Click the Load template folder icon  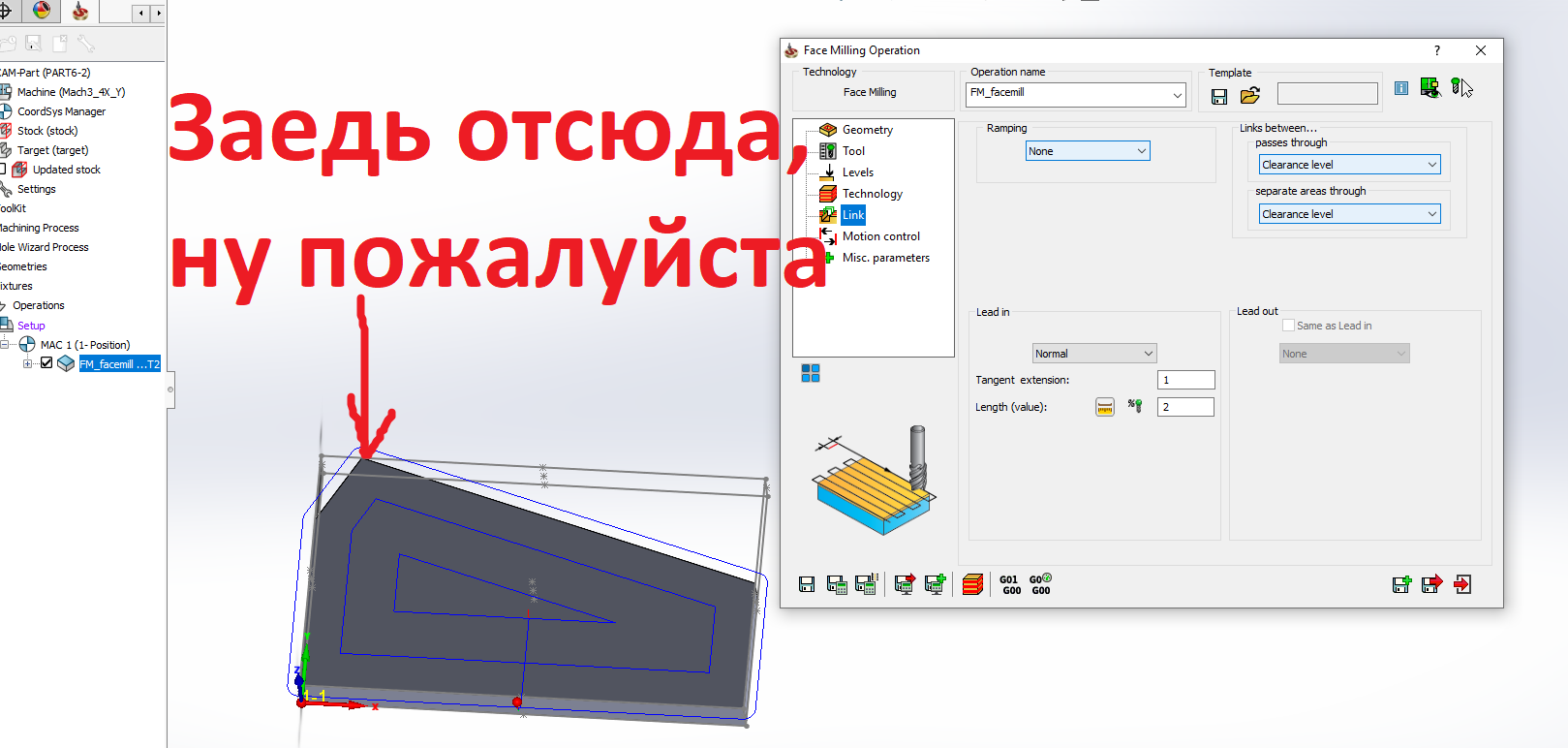[x=1250, y=95]
